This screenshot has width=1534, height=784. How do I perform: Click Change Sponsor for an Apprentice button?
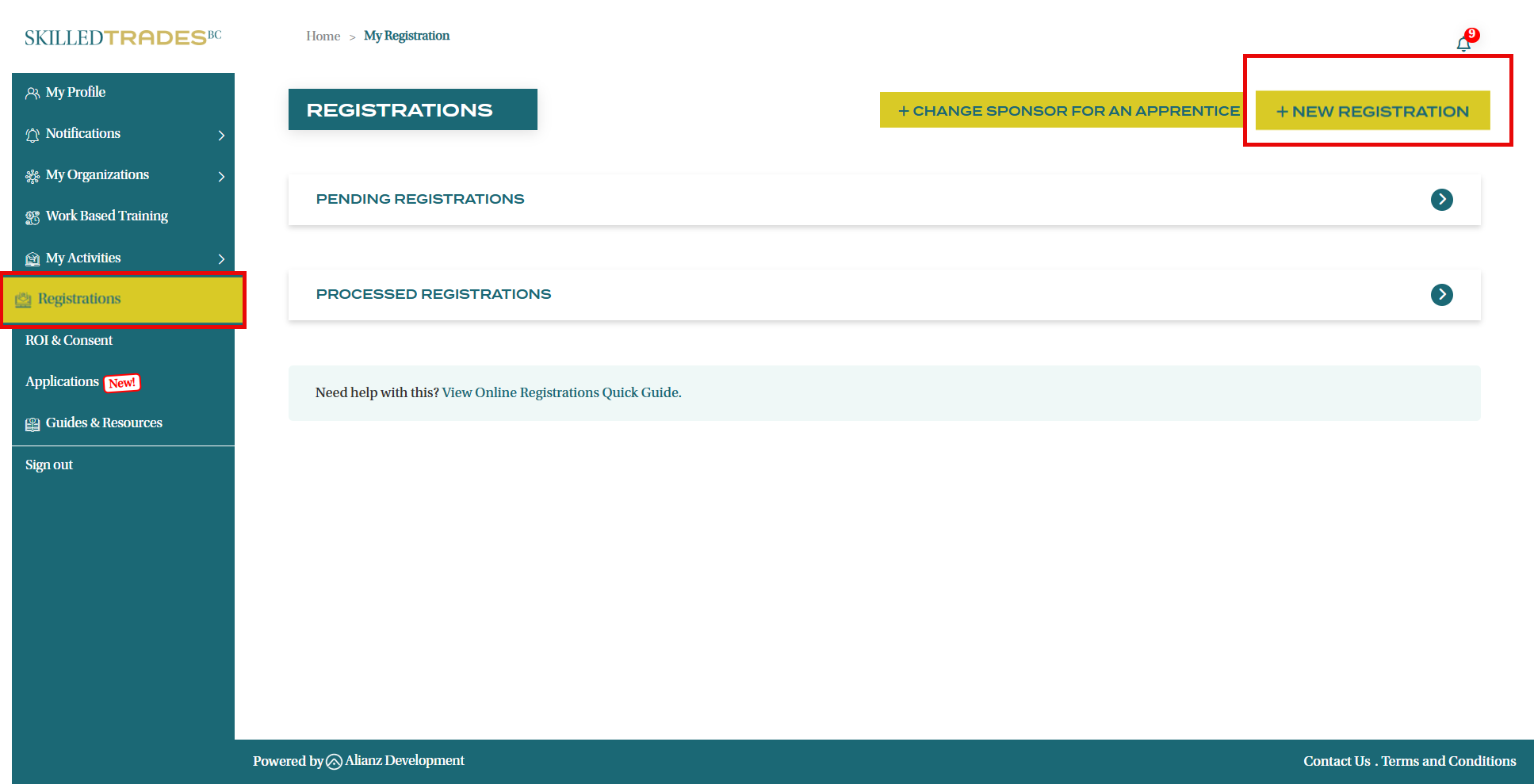click(x=1067, y=111)
